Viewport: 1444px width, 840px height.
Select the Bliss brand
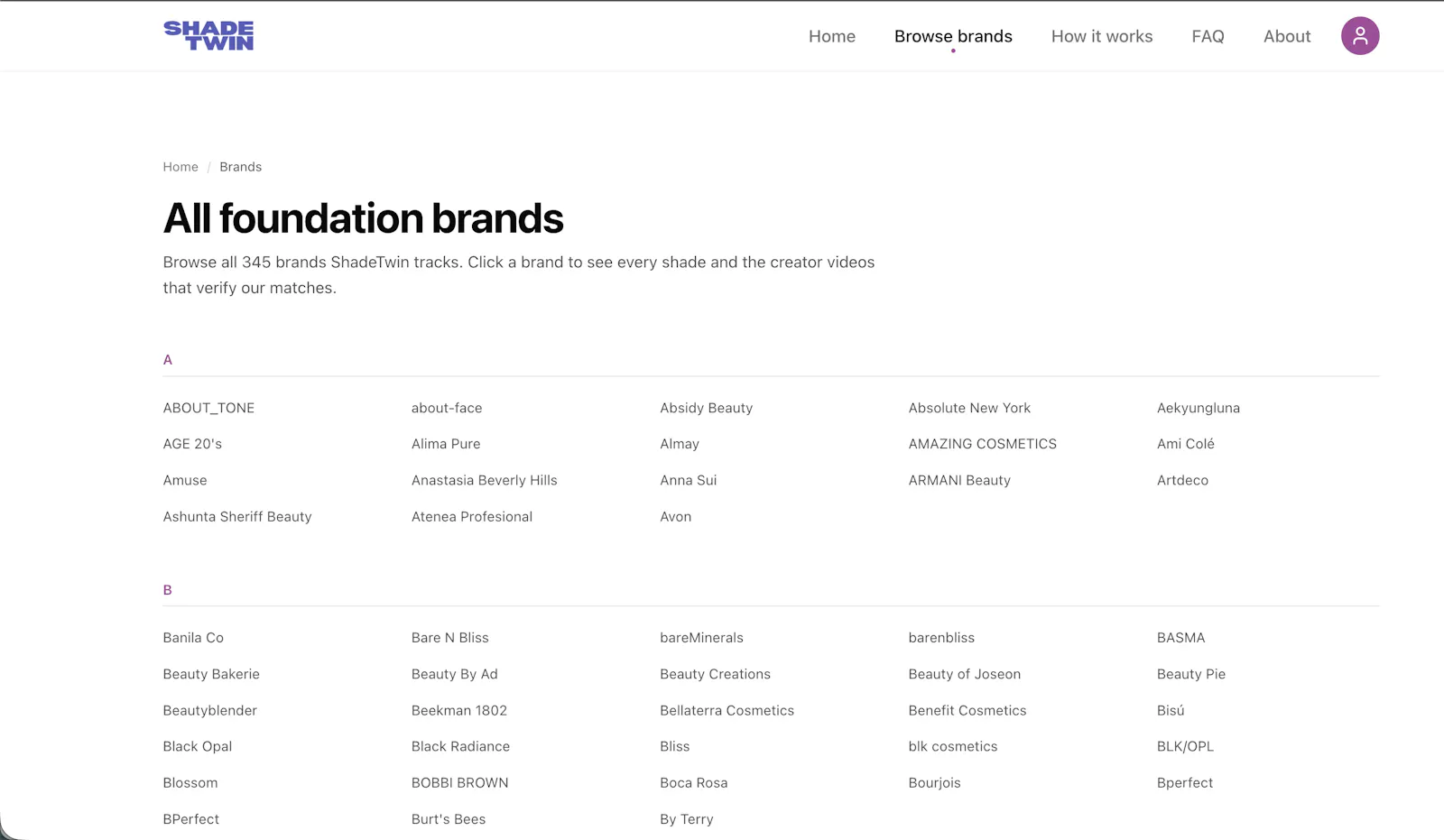675,746
